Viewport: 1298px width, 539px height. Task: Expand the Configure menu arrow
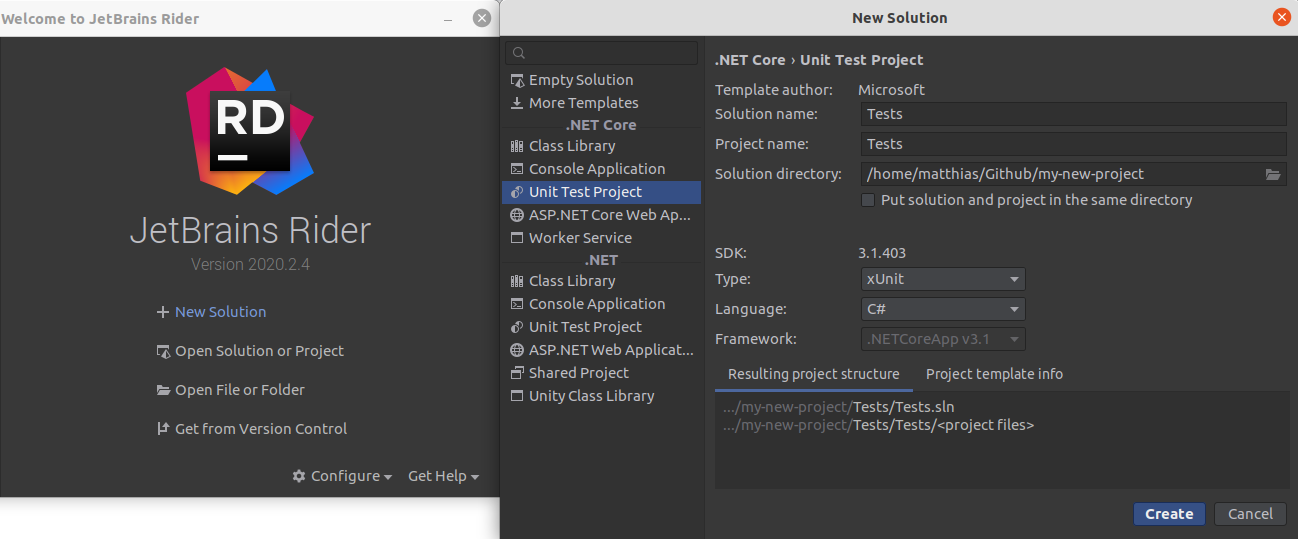pos(387,477)
